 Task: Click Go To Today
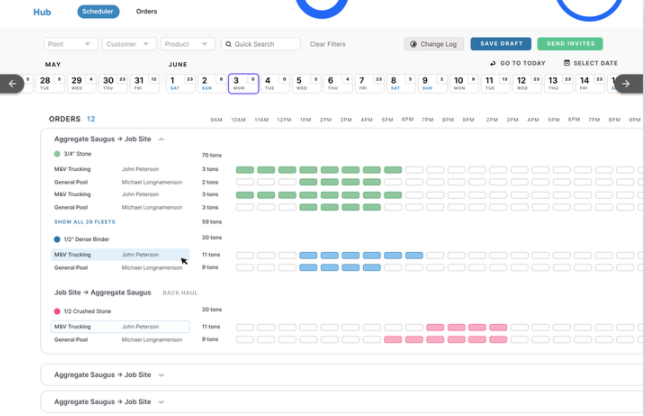[517, 63]
